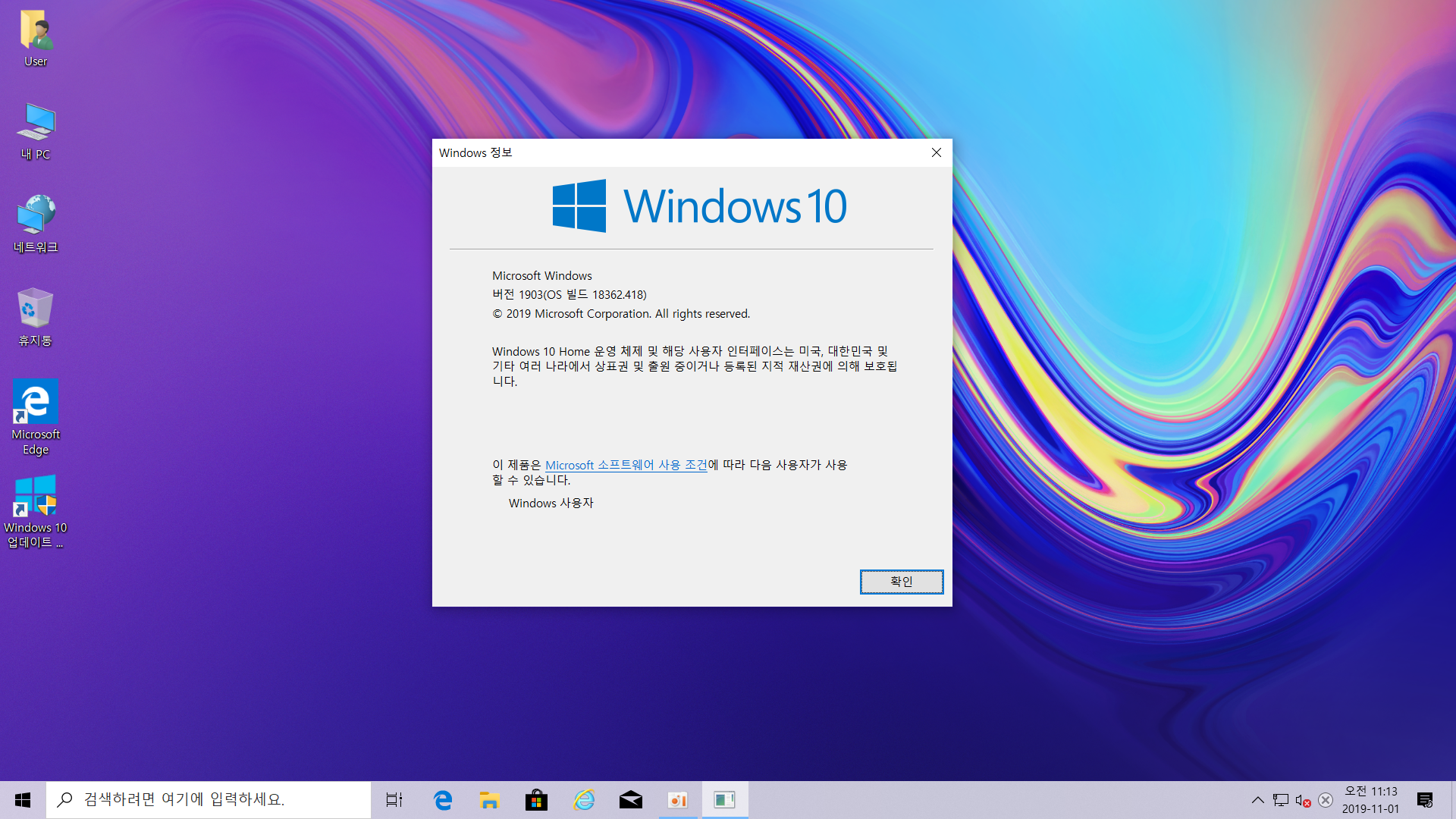Open Task View from taskbar
Screen dimensions: 1456x819
coord(394,800)
